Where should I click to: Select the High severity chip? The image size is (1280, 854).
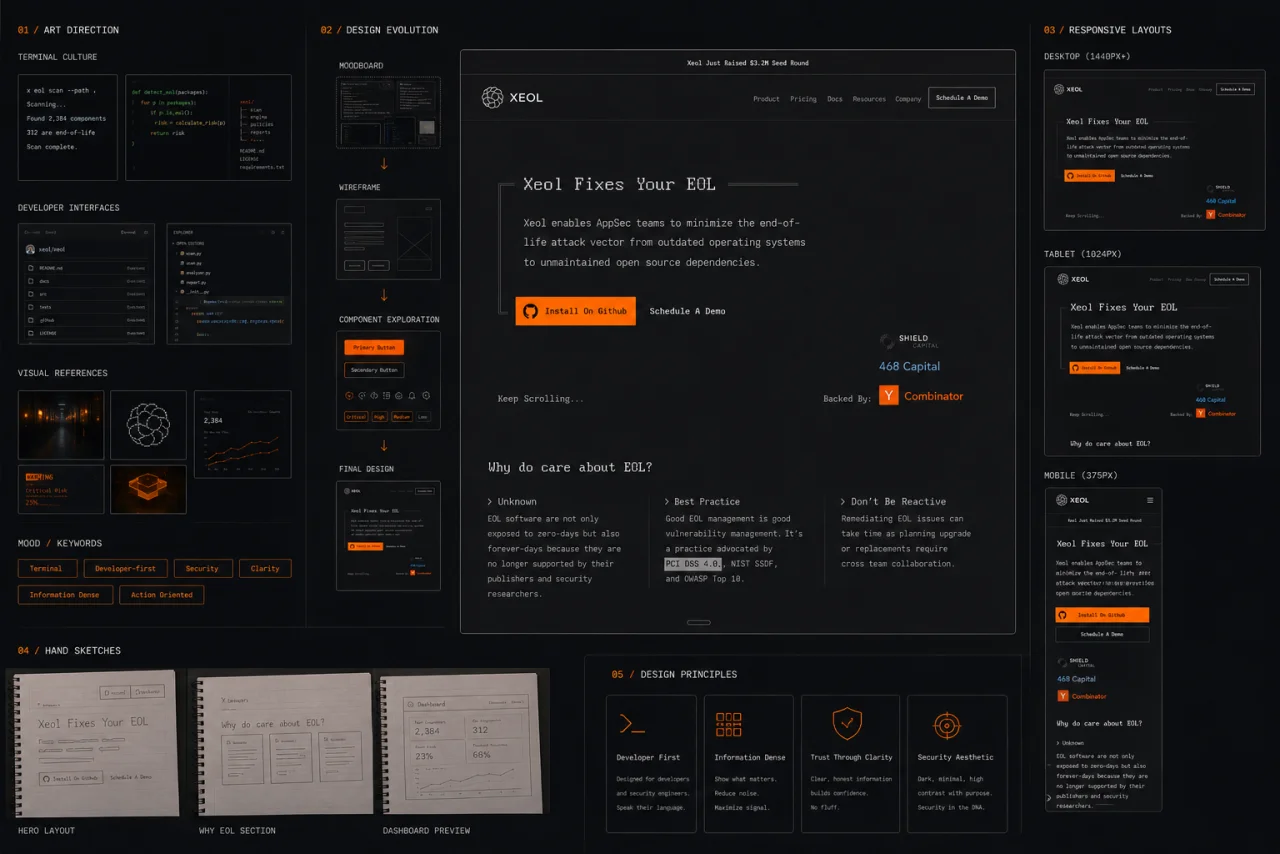tap(380, 417)
